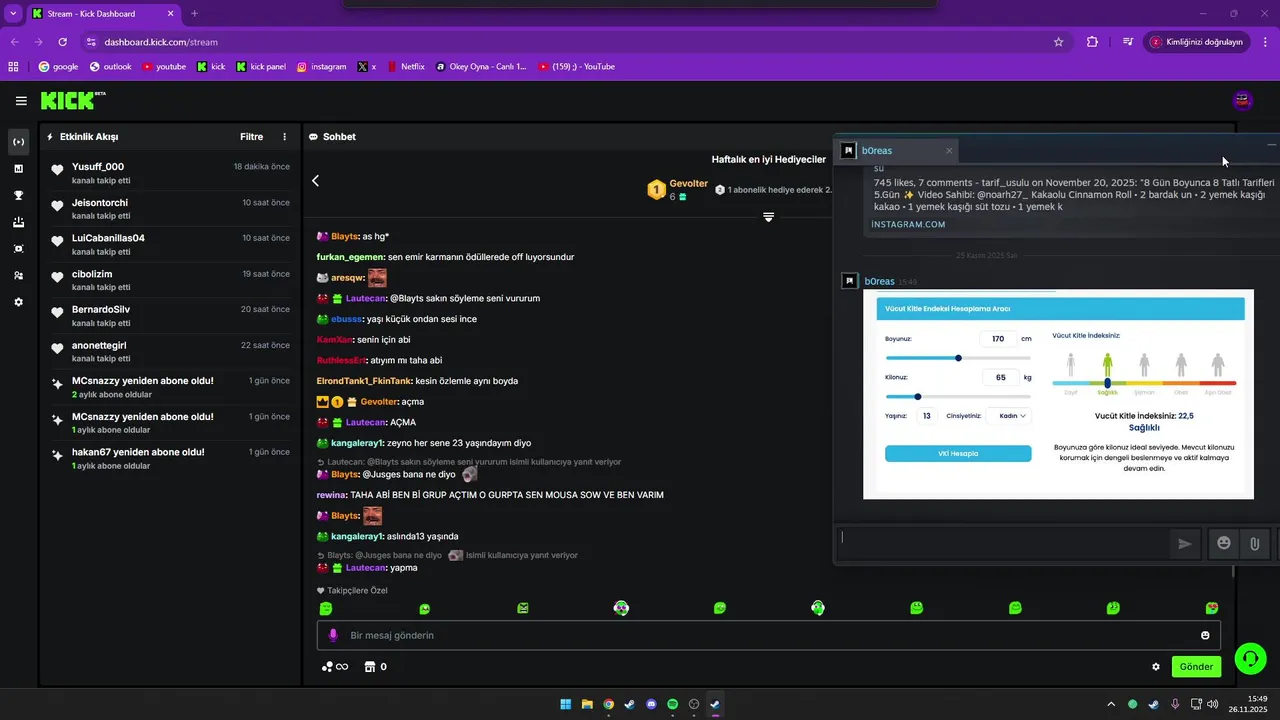Open the clips camera sidebar icon
The height and width of the screenshot is (720, 1280).
[18, 249]
